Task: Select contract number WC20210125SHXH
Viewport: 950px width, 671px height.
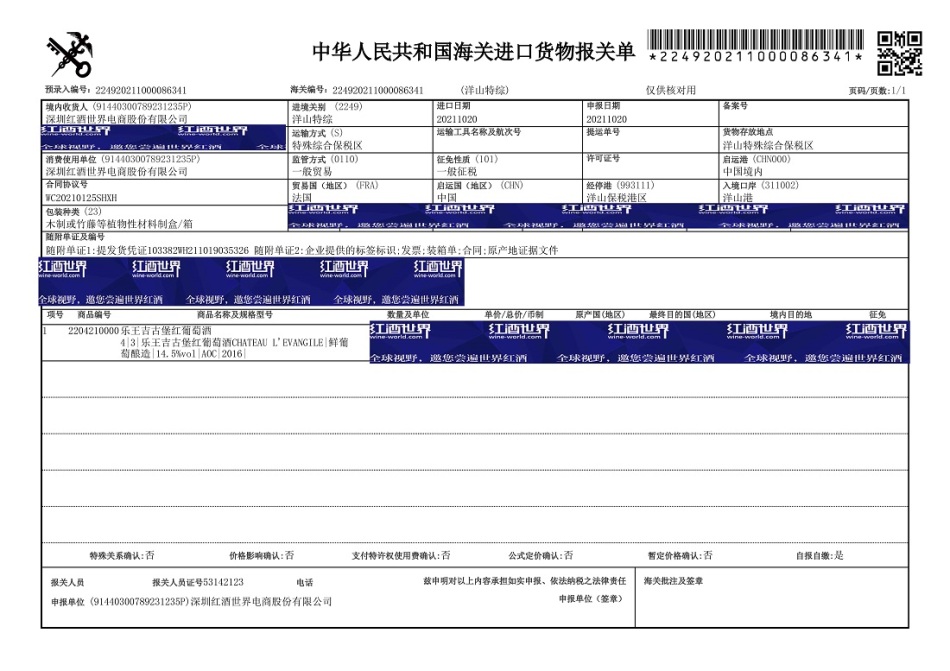Action: 82,198
